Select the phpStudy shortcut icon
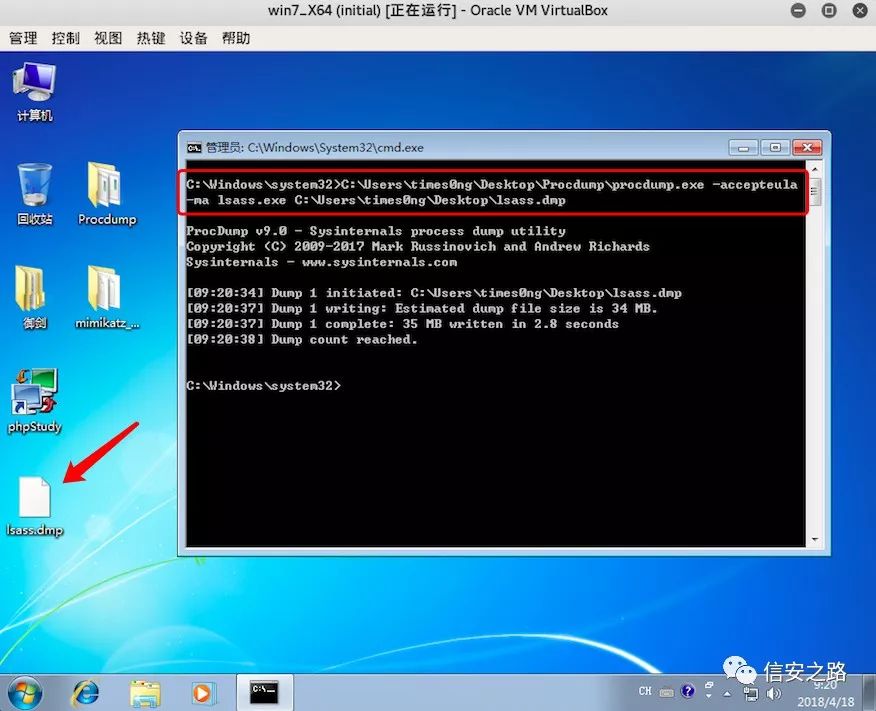 coord(35,401)
